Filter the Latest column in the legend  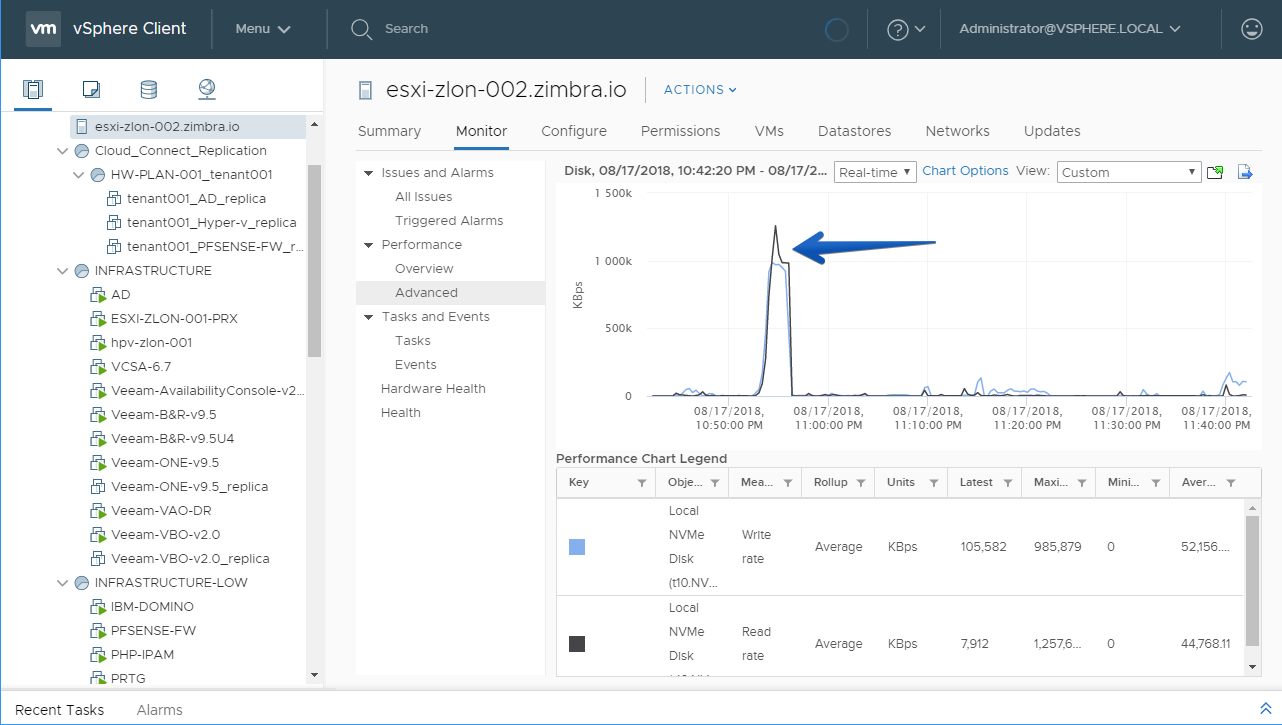click(1008, 483)
